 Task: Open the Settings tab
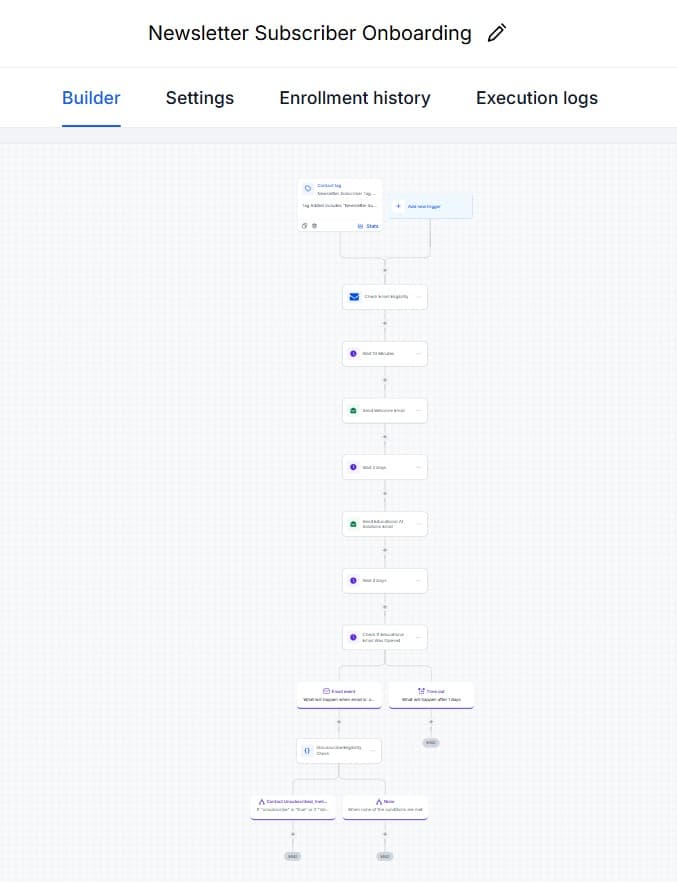click(x=200, y=98)
